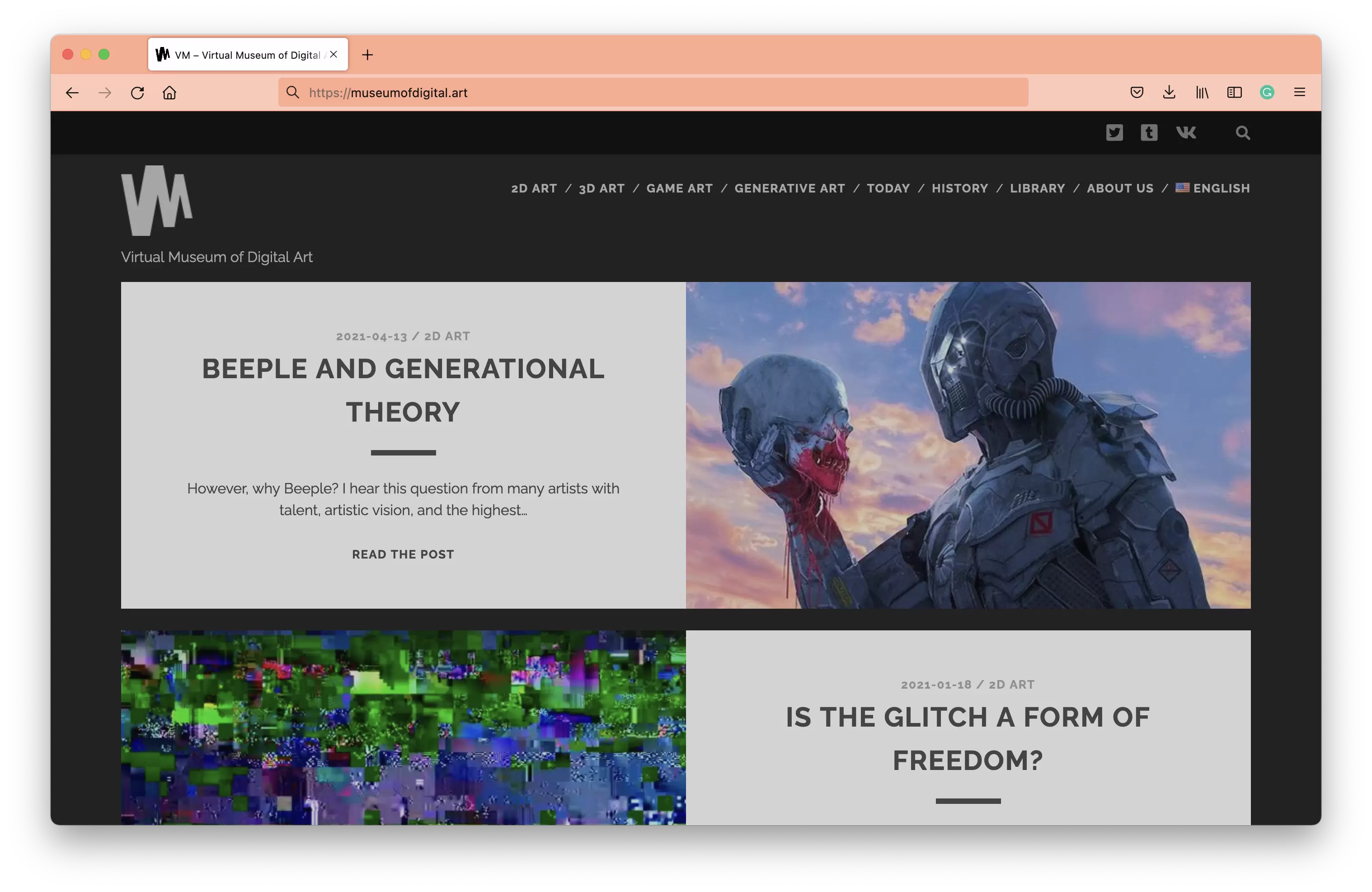The image size is (1372, 892).
Task: Visit the museum's Twitter page icon
Action: click(x=1114, y=132)
